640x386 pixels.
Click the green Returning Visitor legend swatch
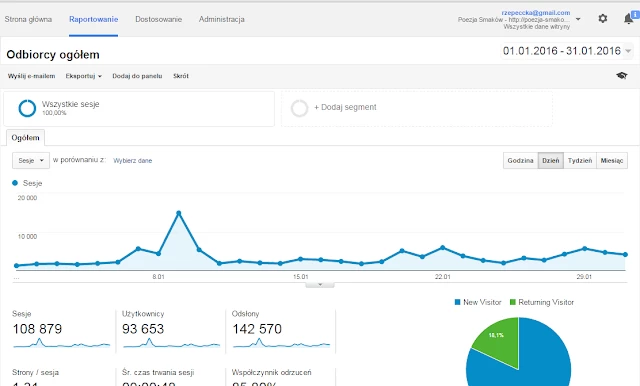tap(513, 302)
